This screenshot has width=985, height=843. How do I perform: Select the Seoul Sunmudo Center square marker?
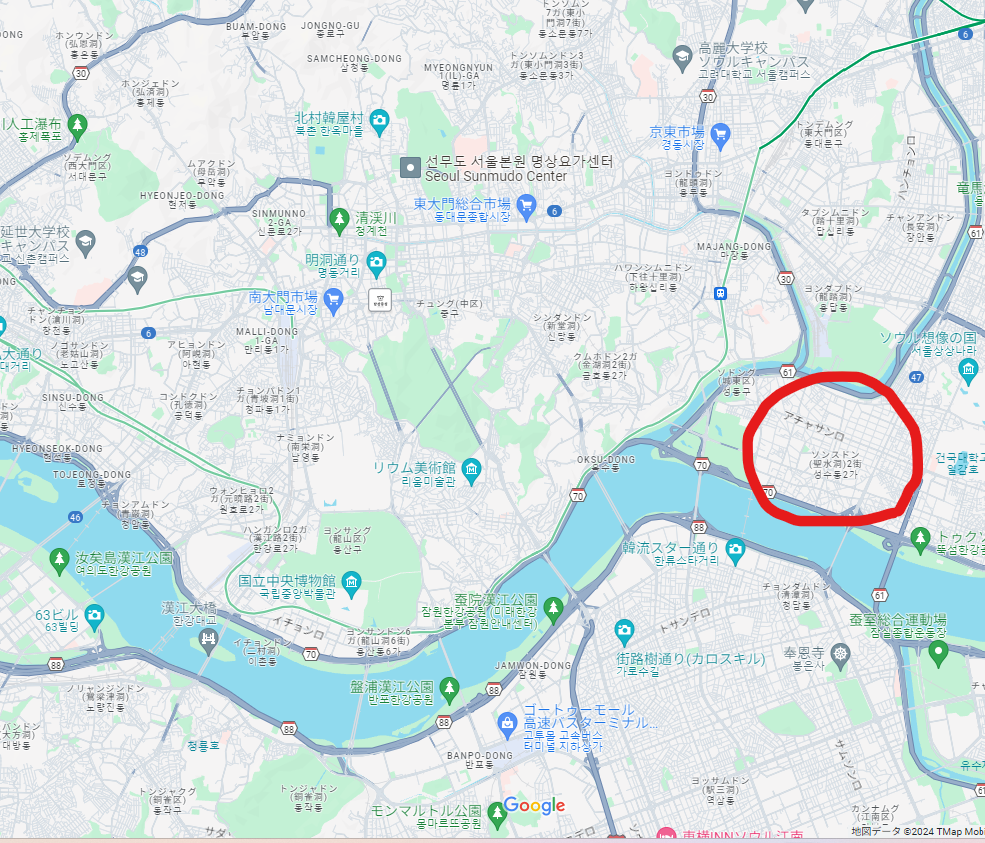pyautogui.click(x=410, y=168)
